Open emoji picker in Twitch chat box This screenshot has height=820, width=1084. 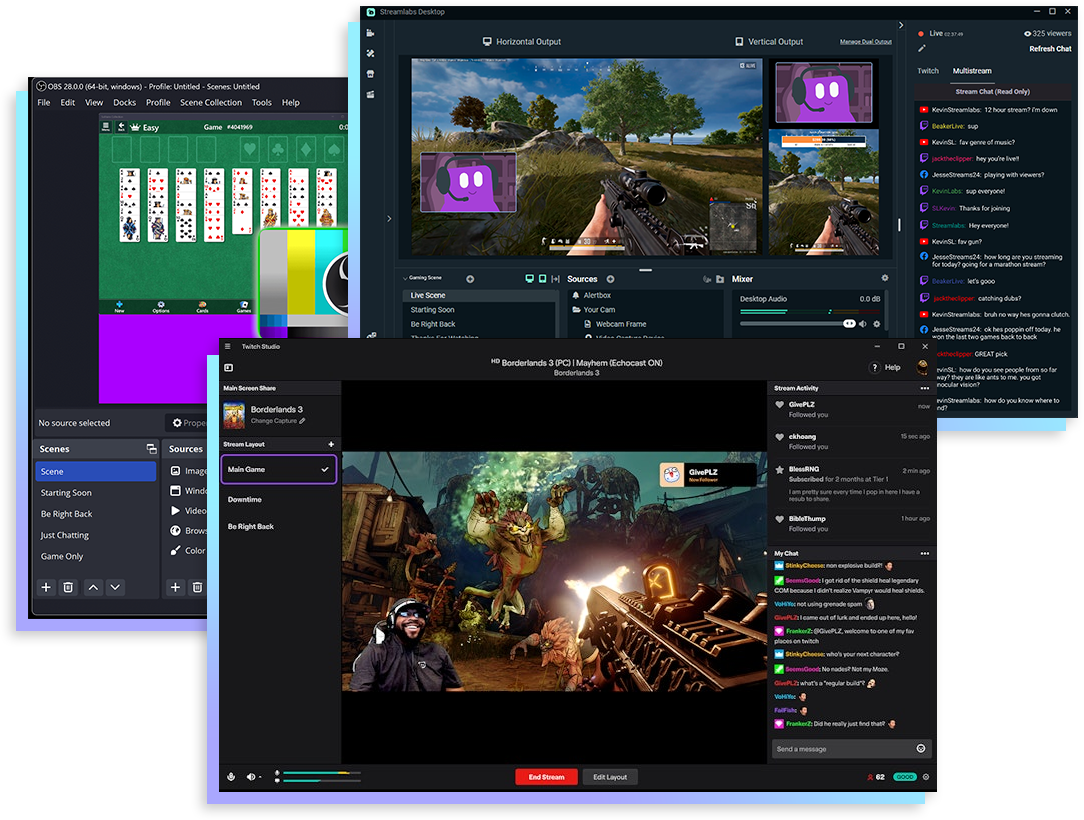(x=921, y=749)
